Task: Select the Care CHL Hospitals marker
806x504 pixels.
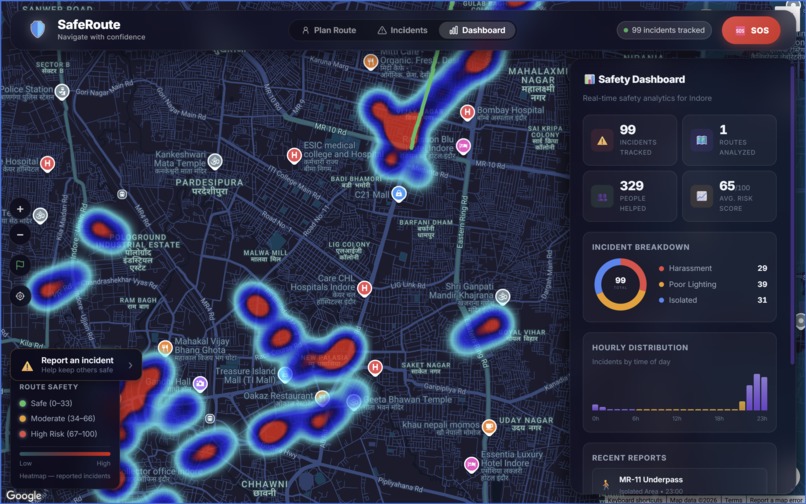Action: (x=364, y=288)
